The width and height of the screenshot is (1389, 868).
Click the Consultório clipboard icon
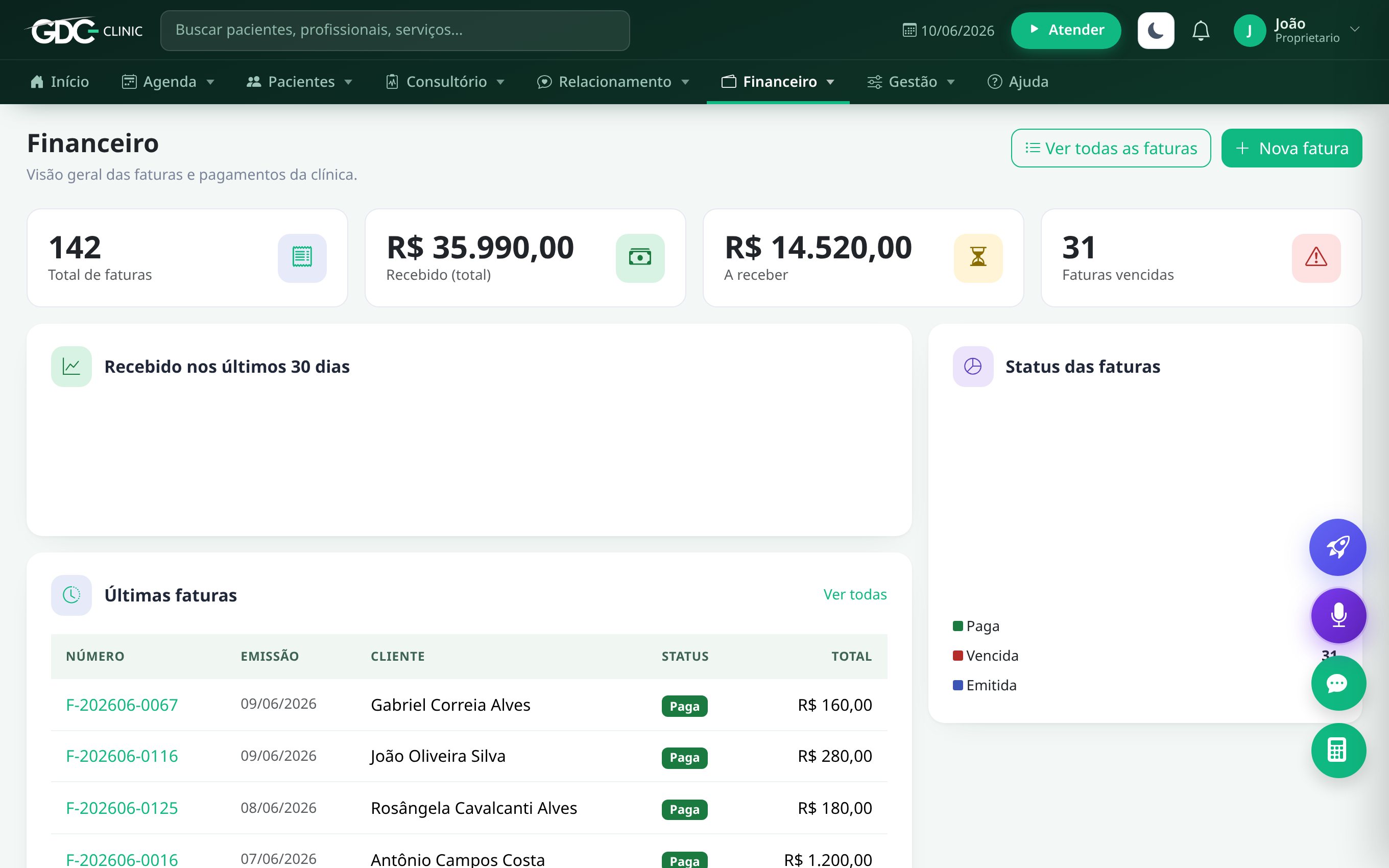point(392,82)
